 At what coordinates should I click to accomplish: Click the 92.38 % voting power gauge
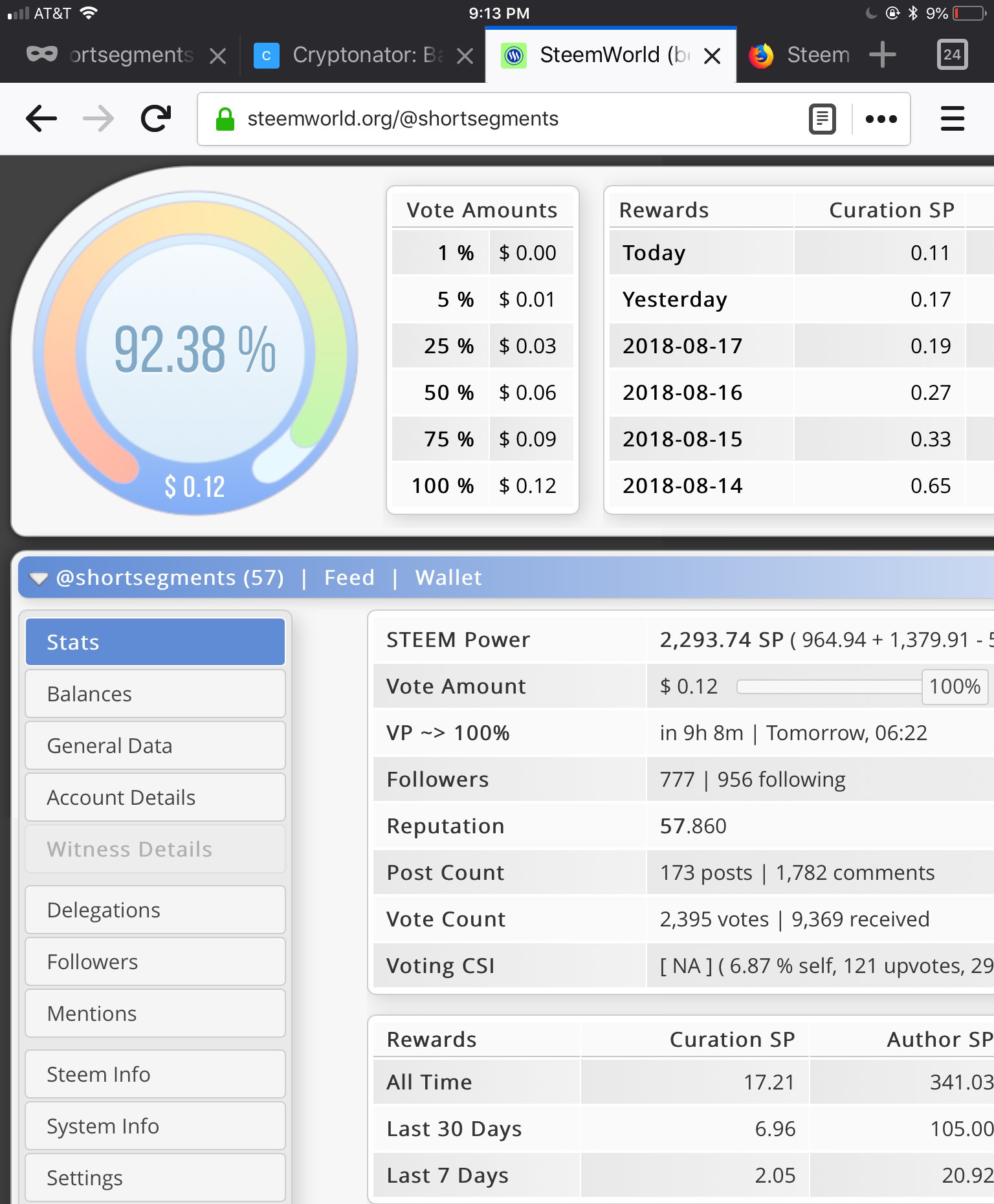(x=195, y=353)
